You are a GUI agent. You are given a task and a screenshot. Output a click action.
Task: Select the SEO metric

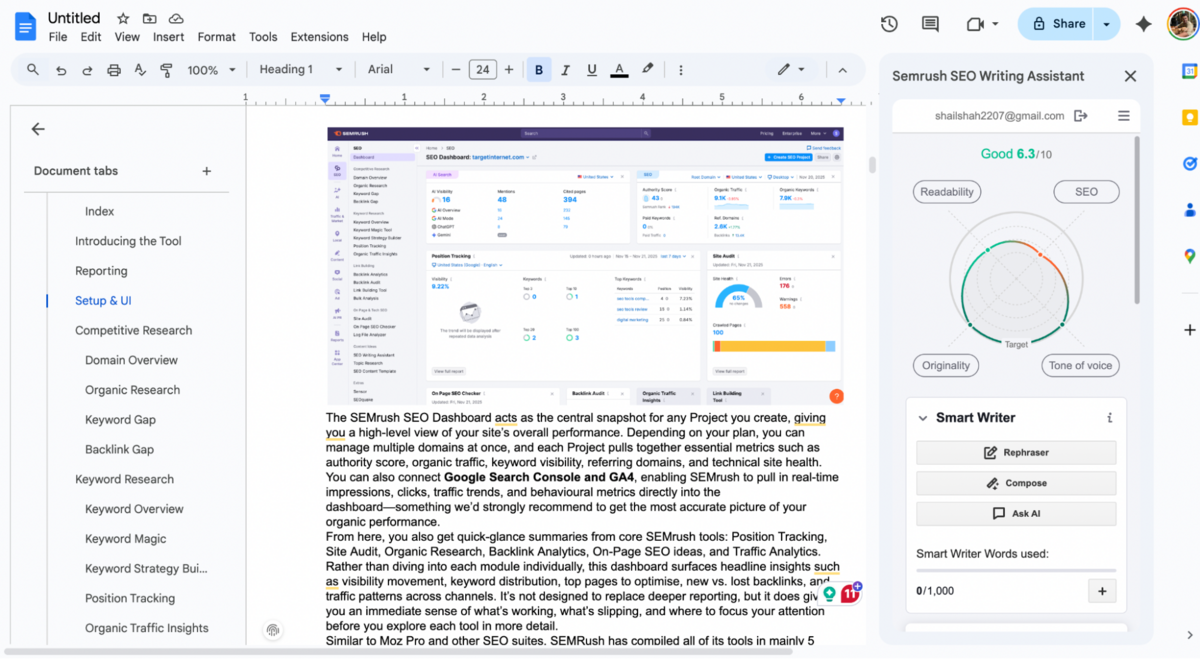[1086, 192]
